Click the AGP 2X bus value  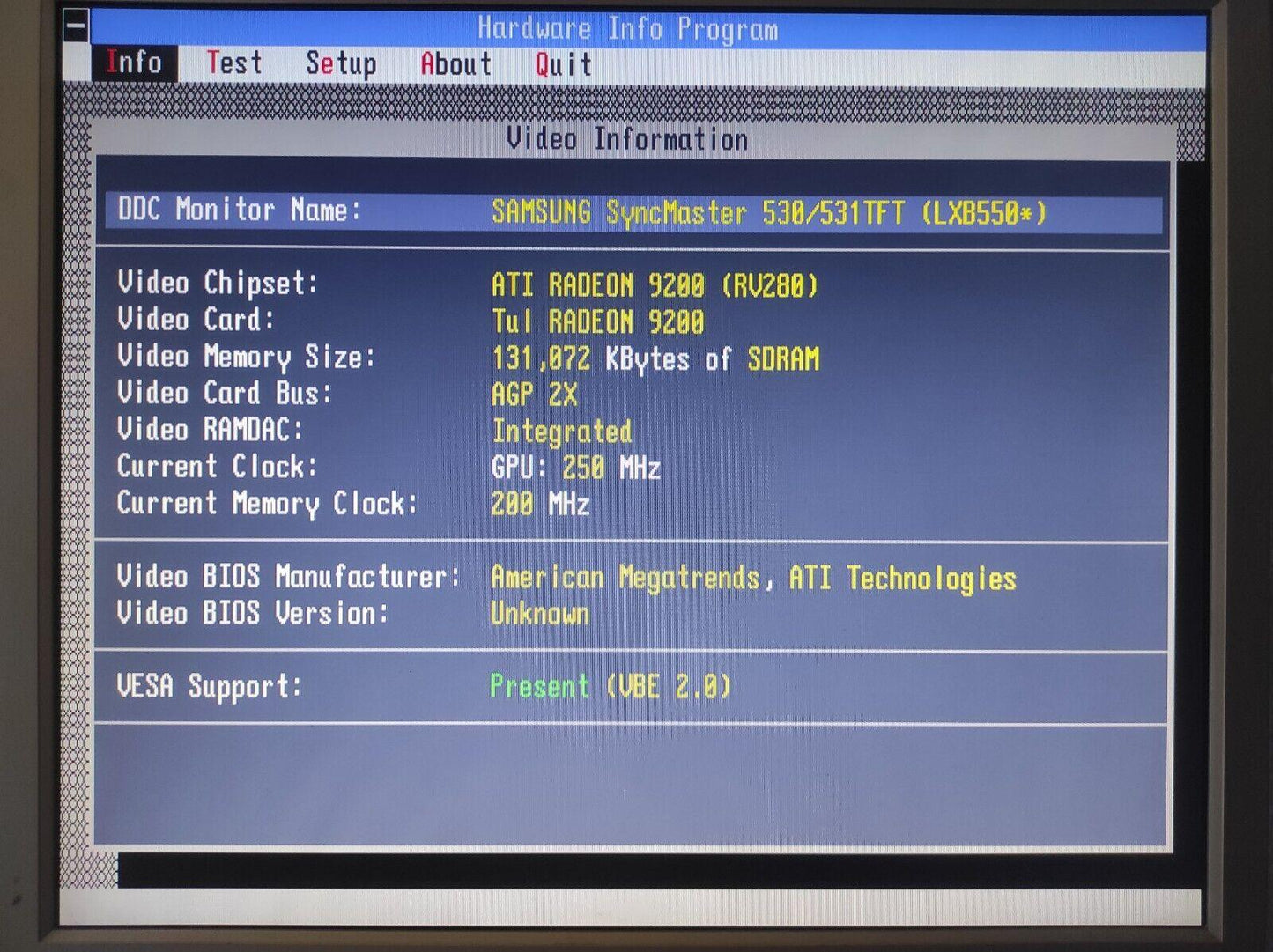534,395
